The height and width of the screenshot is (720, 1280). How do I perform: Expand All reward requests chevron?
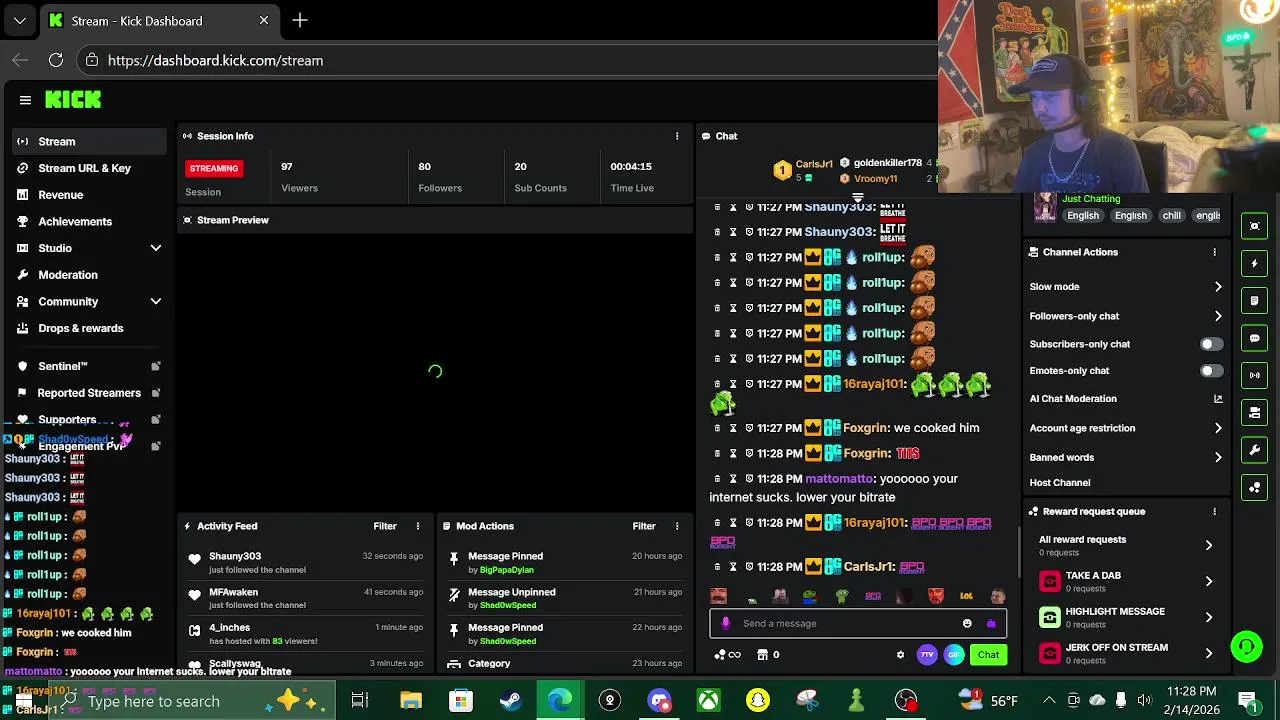[1209, 545]
